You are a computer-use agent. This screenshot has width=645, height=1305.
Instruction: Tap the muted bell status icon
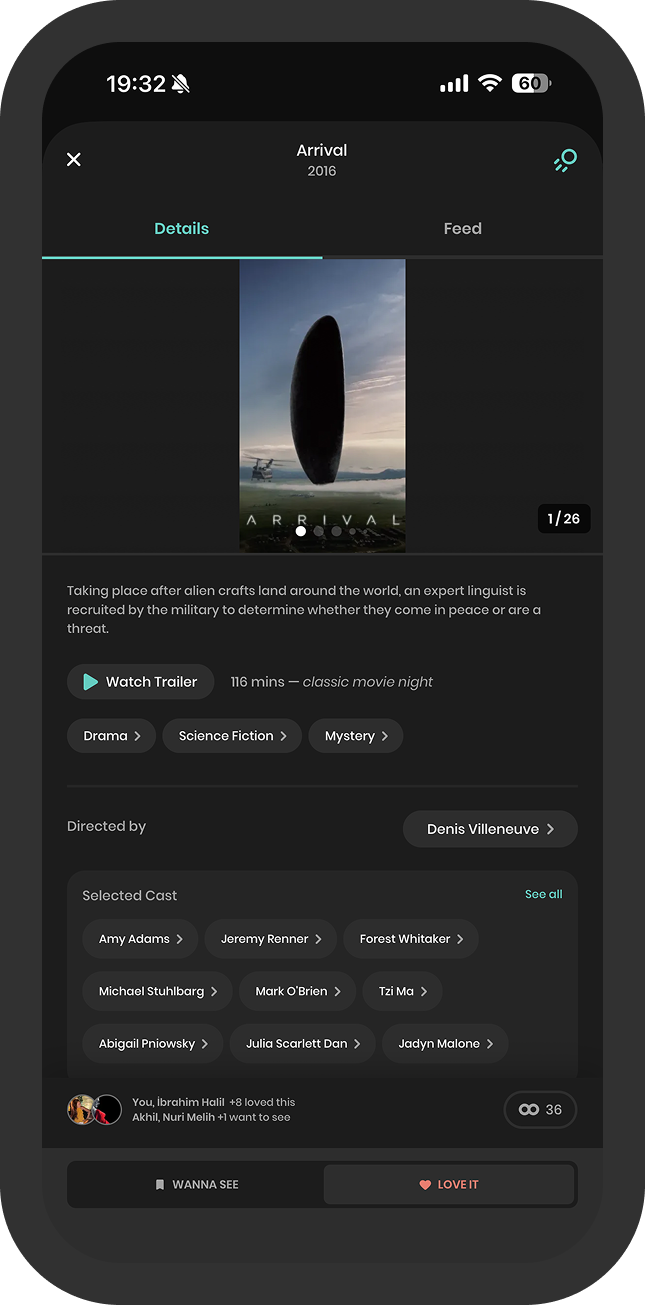click(181, 84)
